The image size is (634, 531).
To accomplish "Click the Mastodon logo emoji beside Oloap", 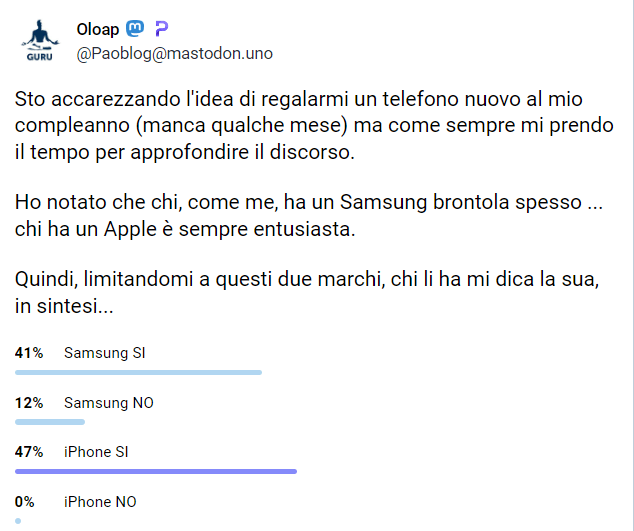I will pyautogui.click(x=134, y=29).
